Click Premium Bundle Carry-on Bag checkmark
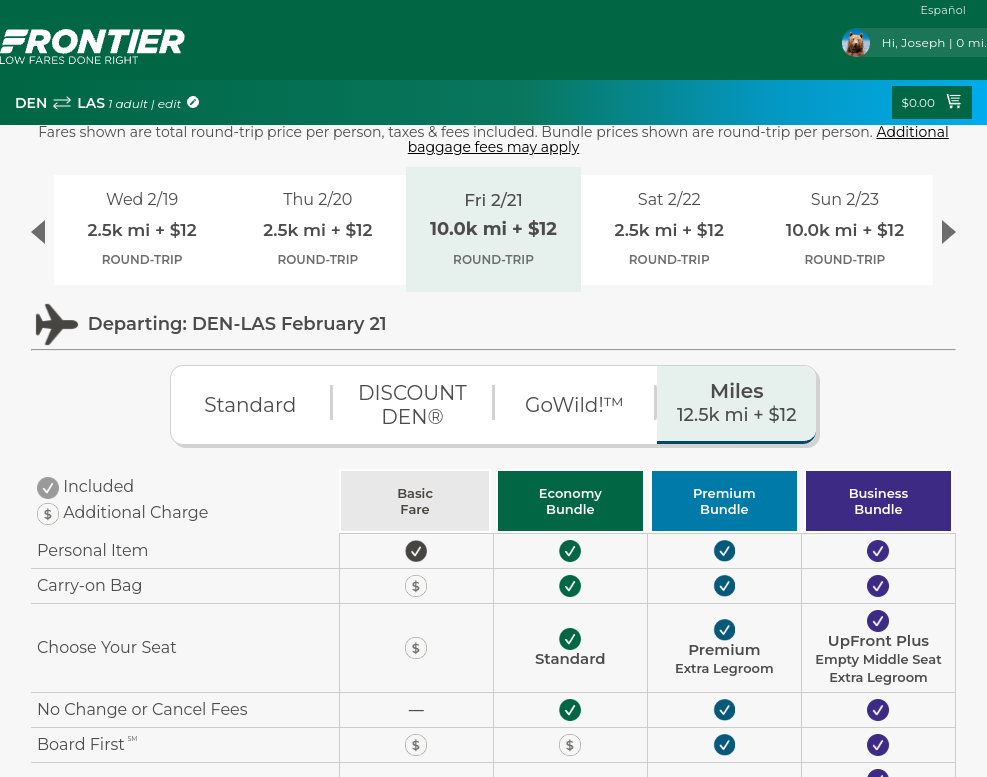This screenshot has height=777, width=987. [724, 586]
